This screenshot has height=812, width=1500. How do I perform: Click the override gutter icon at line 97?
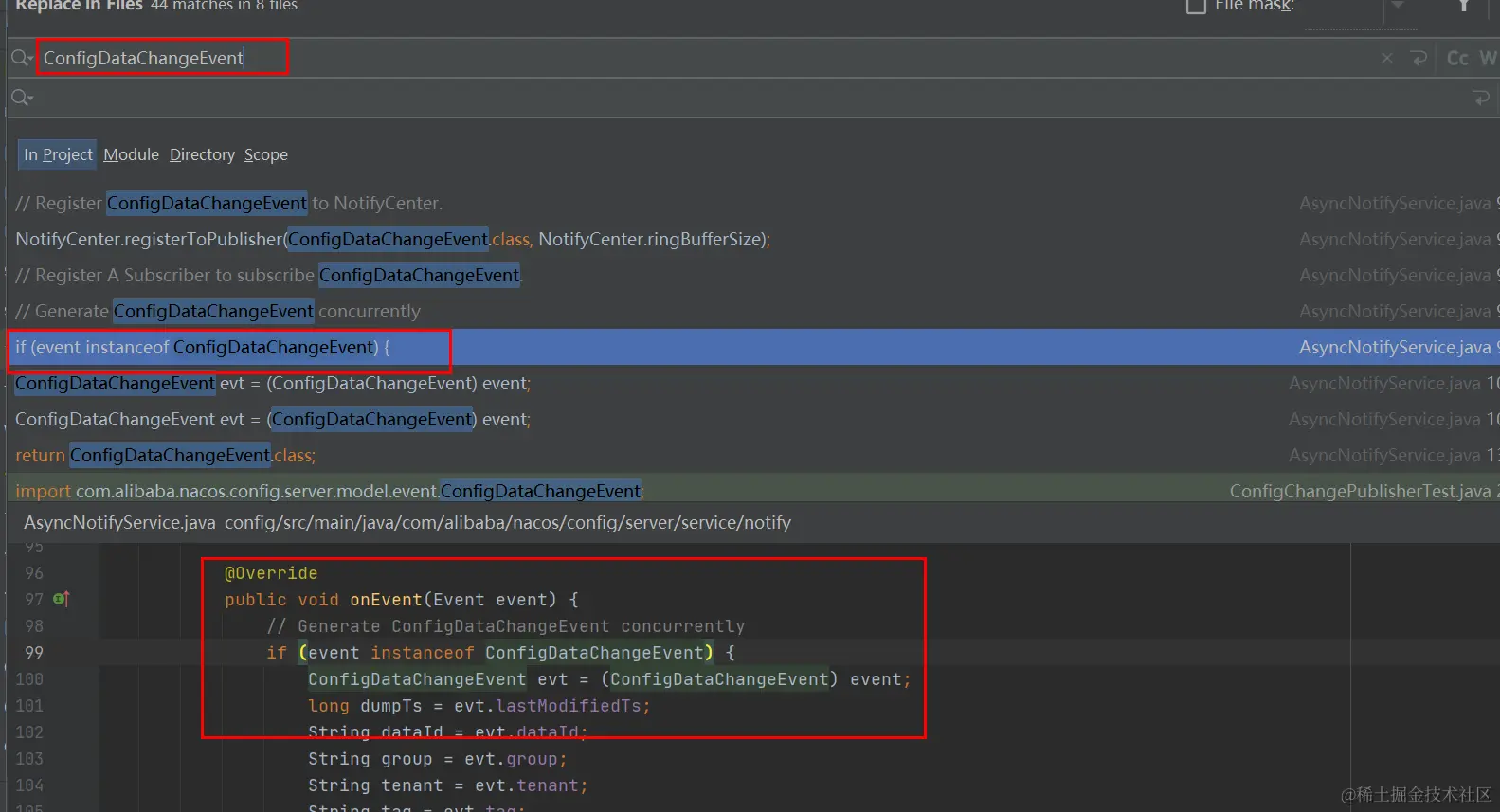[62, 599]
